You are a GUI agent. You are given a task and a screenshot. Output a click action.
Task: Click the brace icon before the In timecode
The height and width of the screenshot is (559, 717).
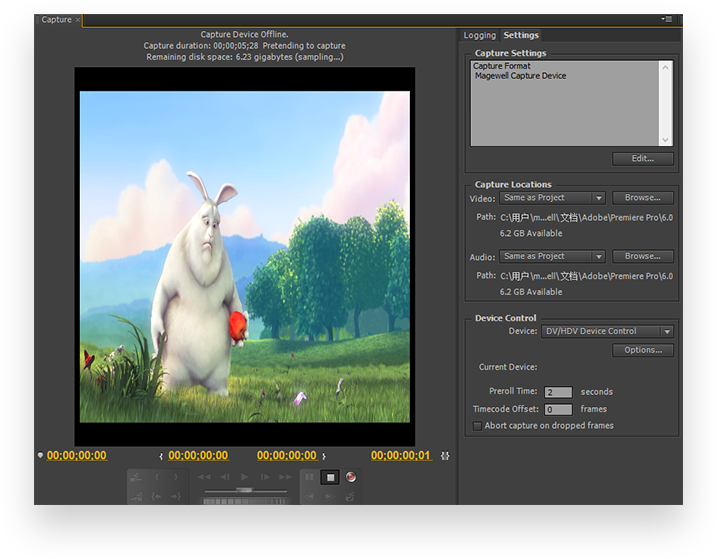click(x=161, y=456)
